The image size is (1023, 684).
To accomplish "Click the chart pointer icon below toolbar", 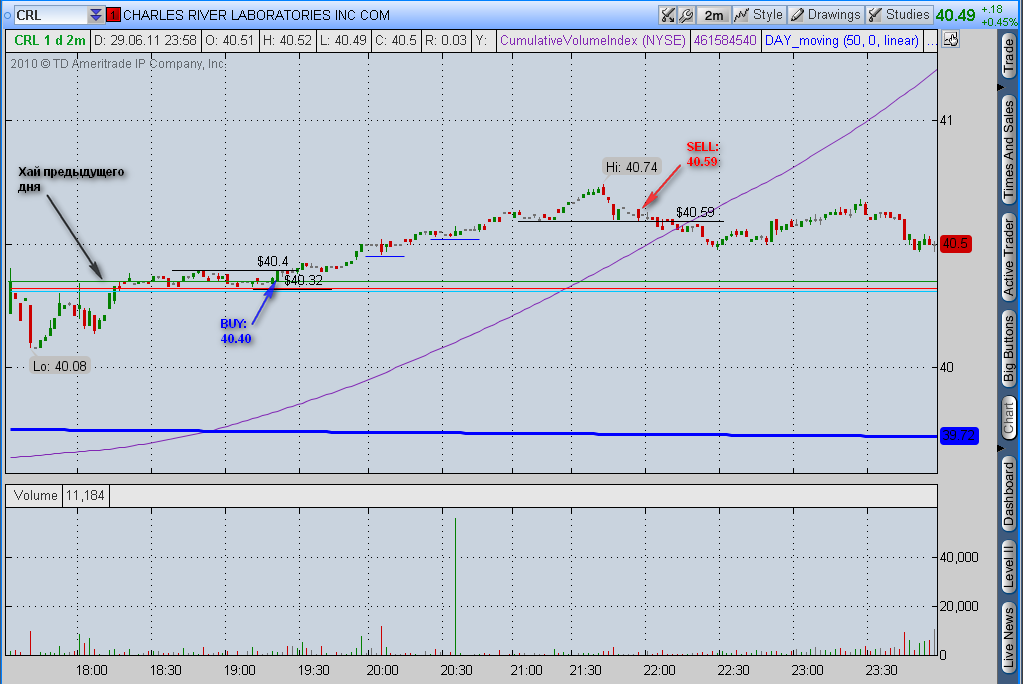I will click(x=951, y=40).
